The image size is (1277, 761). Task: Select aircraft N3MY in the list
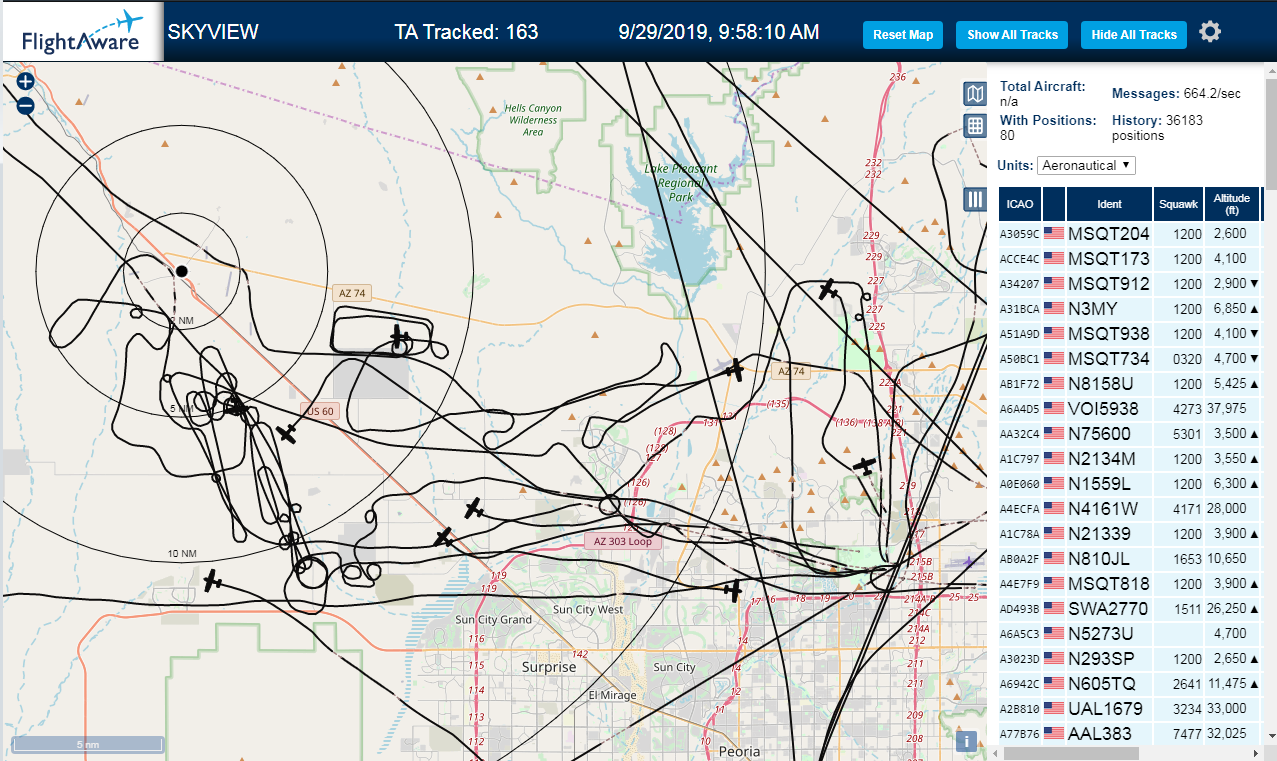tap(1130, 309)
